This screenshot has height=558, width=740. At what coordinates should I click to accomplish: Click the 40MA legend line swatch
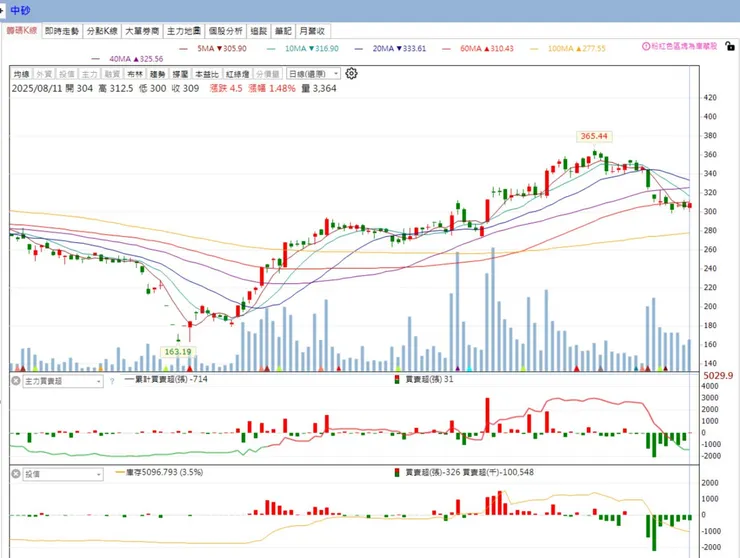[96, 59]
